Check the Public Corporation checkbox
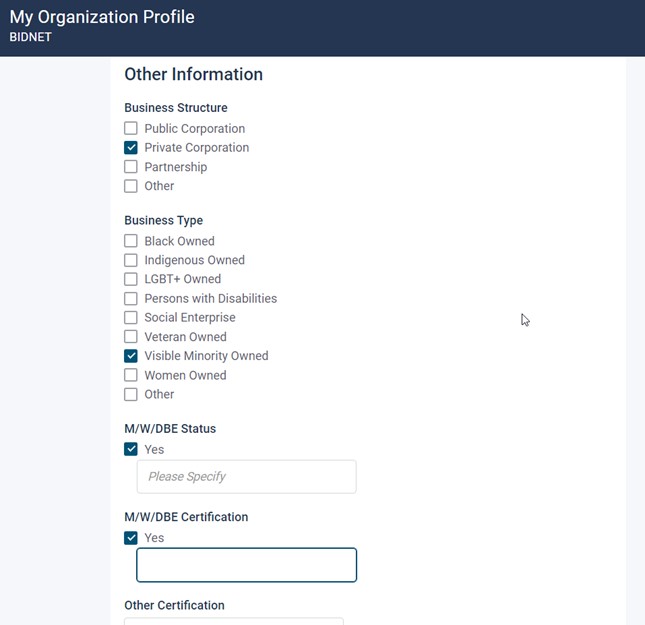 [131, 129]
